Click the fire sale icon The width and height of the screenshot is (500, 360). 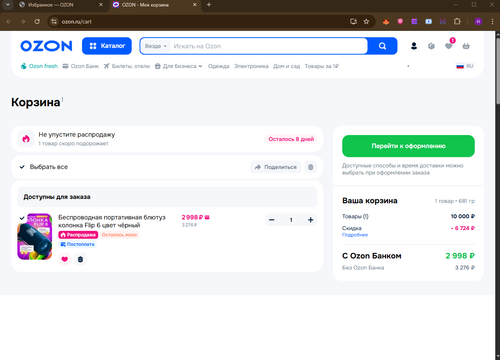point(26,139)
